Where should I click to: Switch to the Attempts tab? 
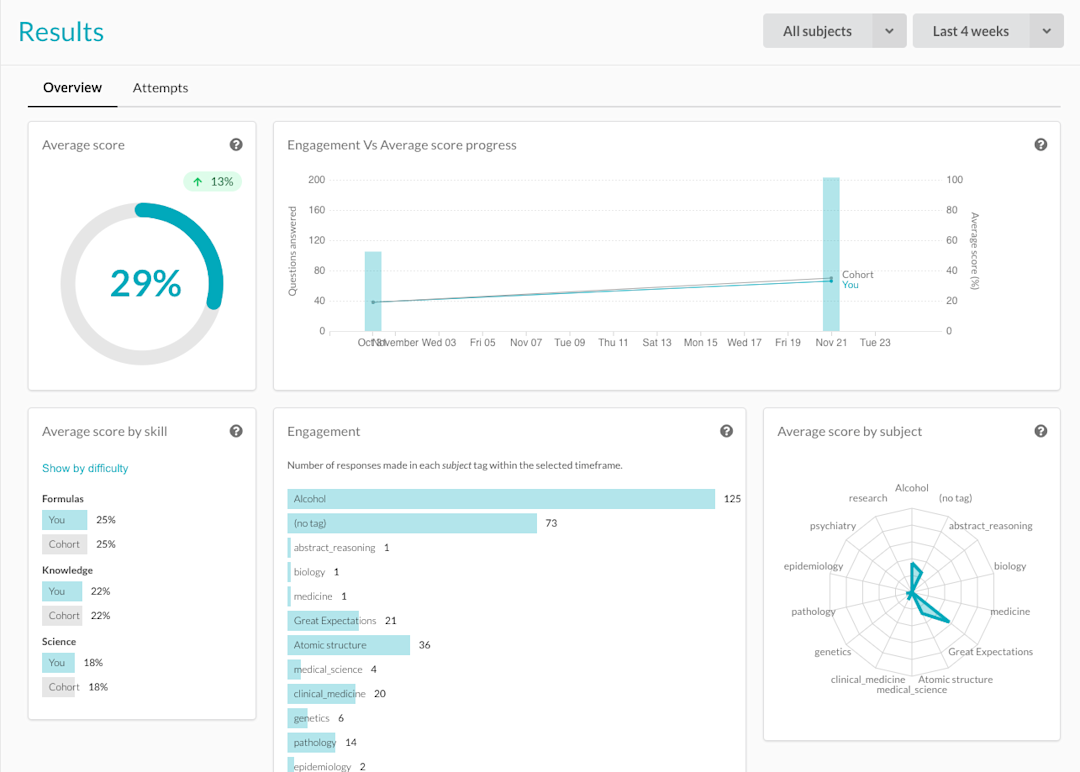[x=160, y=88]
